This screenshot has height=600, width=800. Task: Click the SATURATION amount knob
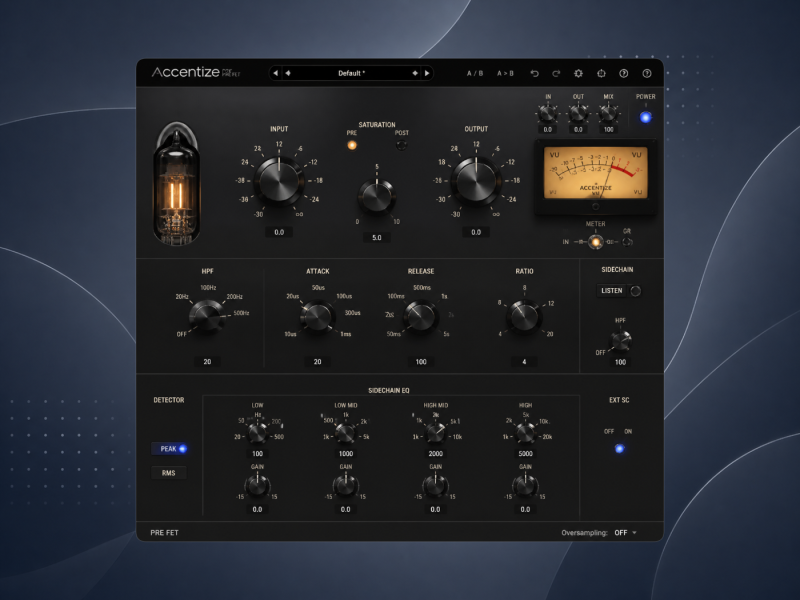click(377, 197)
